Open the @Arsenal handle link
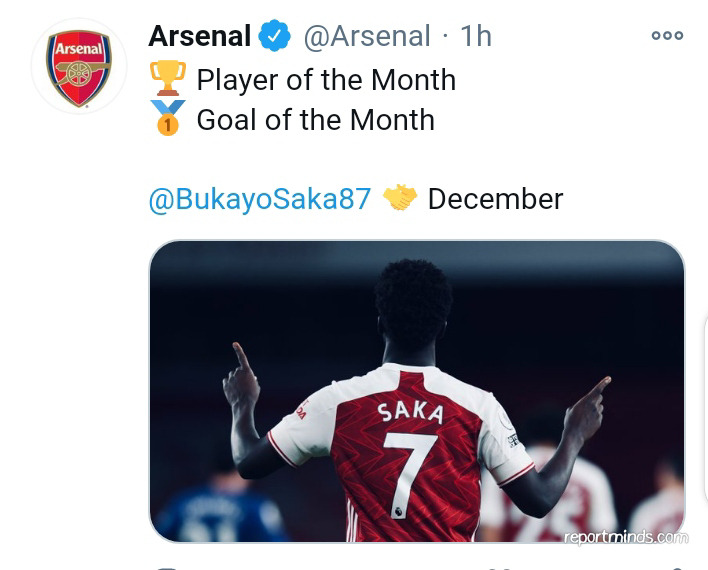This screenshot has width=708, height=570. (x=366, y=37)
